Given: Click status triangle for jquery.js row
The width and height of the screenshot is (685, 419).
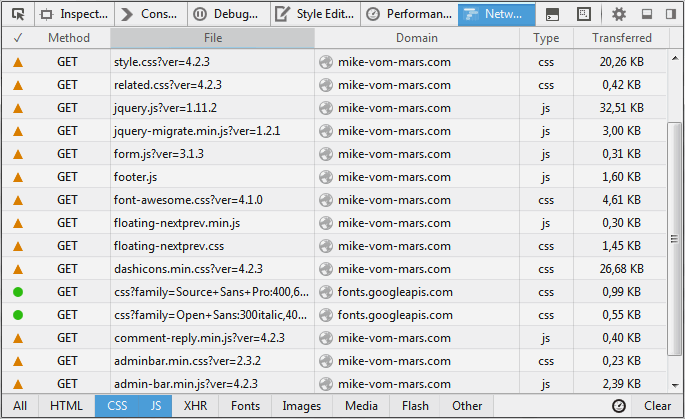Looking at the screenshot, I should 18,108.
